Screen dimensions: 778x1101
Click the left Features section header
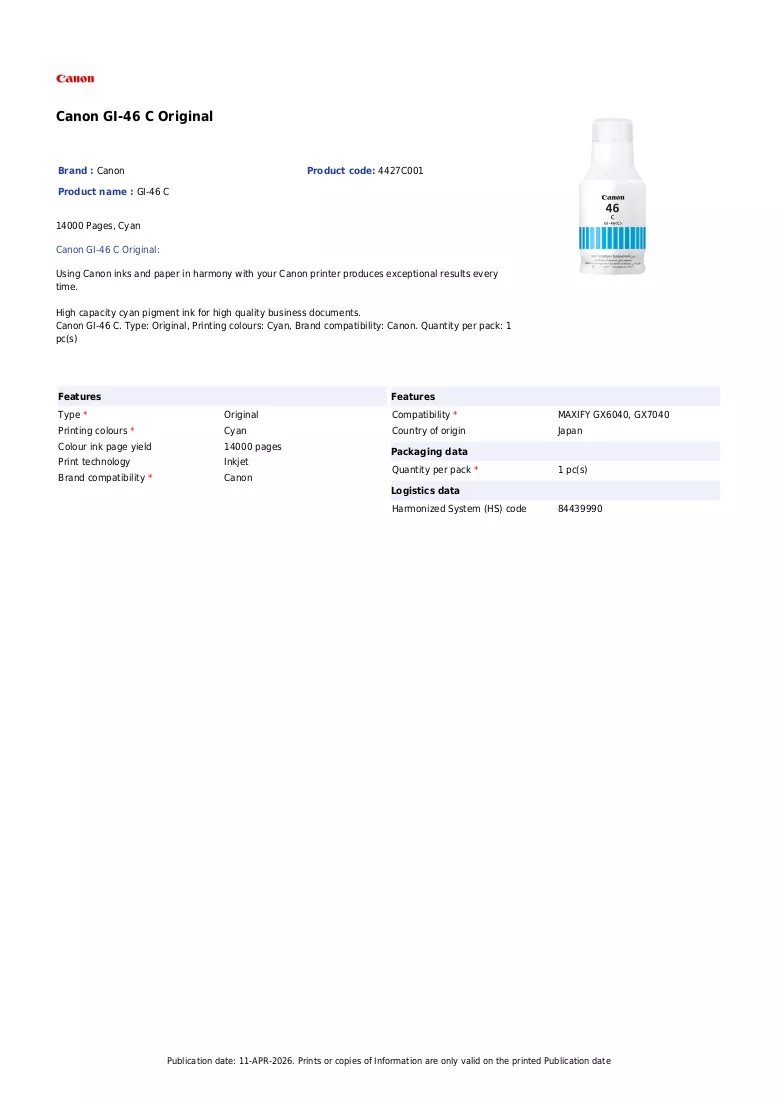(x=79, y=397)
